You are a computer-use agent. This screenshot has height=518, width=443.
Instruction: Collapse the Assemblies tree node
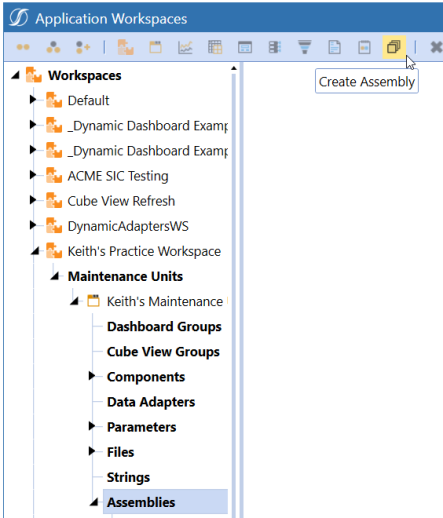point(94,502)
